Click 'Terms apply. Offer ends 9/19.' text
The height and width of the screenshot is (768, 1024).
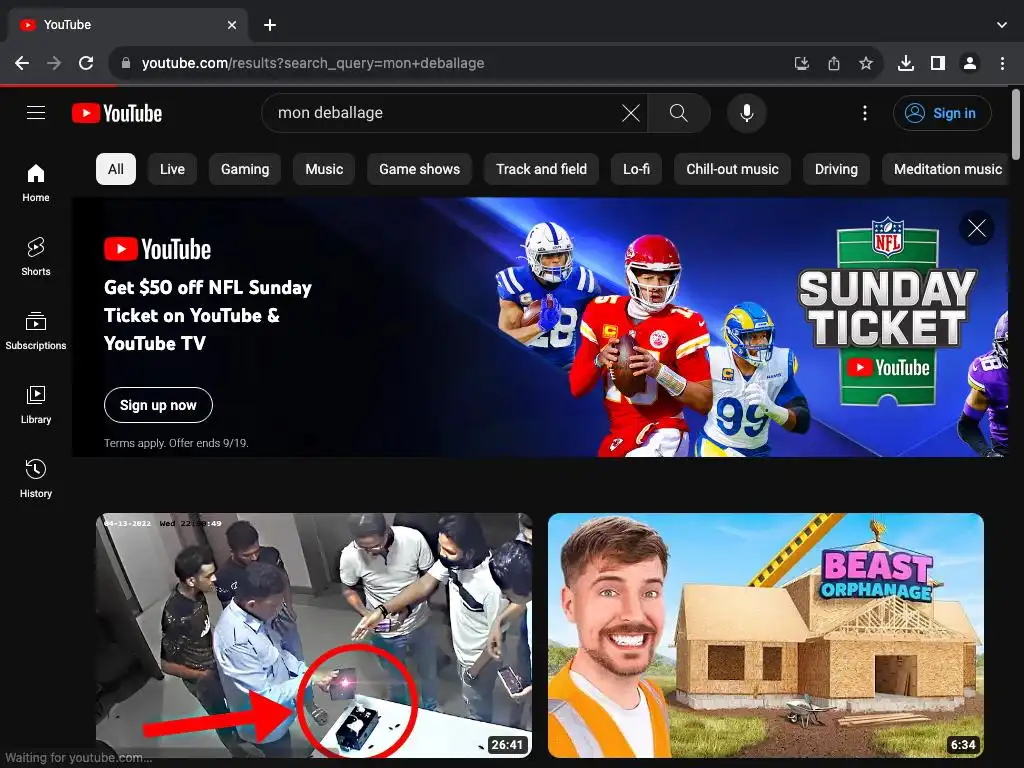tap(176, 443)
